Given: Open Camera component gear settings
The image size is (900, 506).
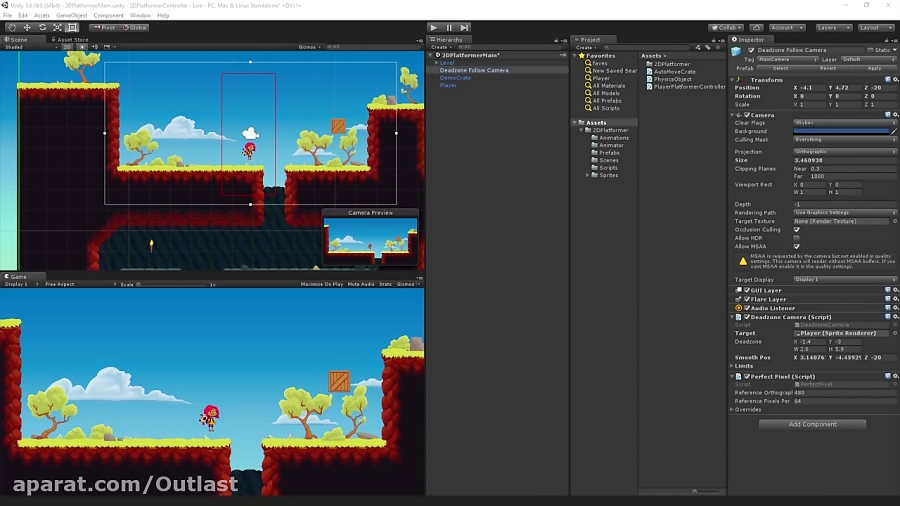Looking at the screenshot, I should [895, 115].
